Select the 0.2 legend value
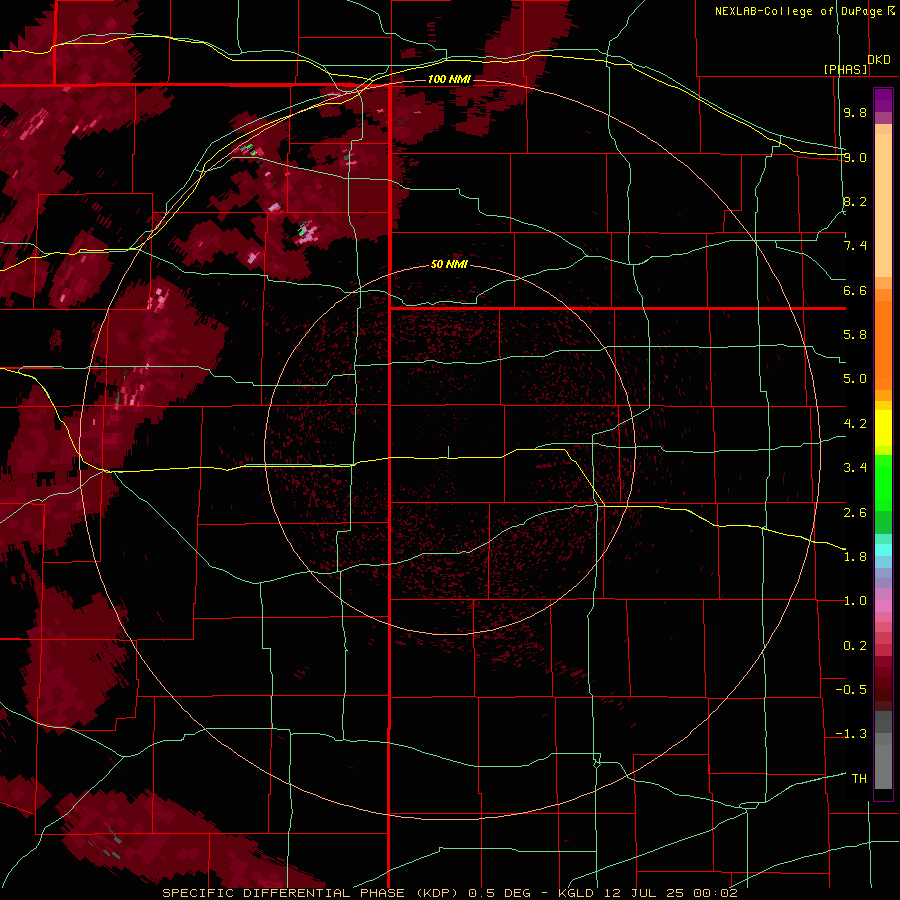Viewport: 900px width, 900px height. 855,646
